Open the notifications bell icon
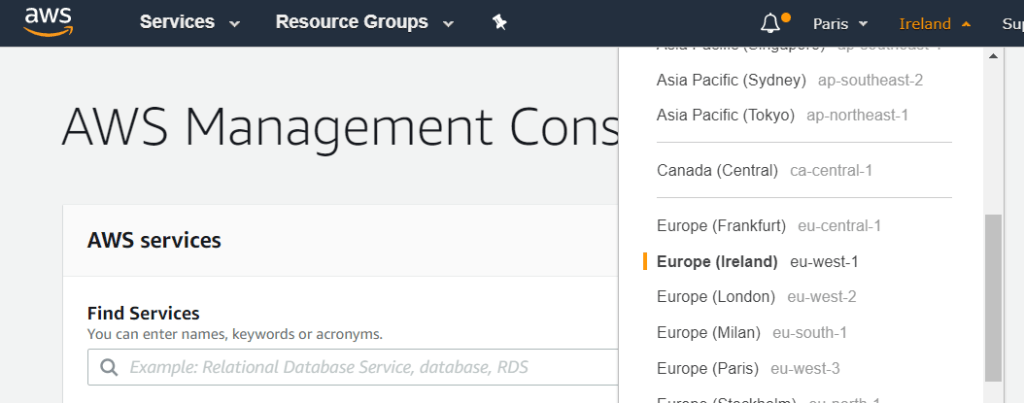 [770, 23]
